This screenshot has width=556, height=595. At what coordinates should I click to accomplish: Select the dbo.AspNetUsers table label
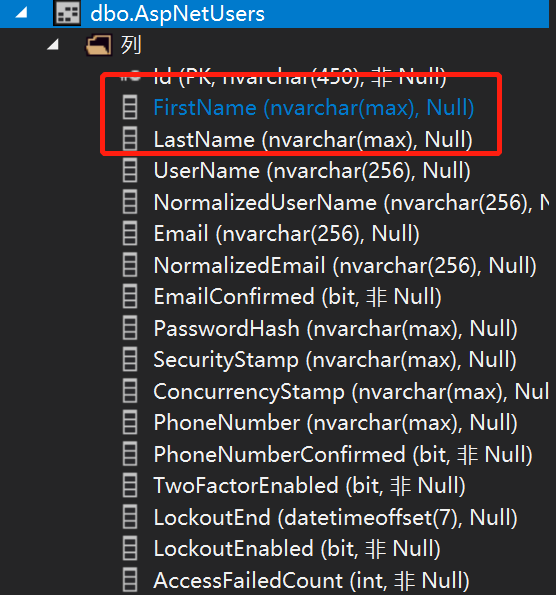pyautogui.click(x=177, y=14)
